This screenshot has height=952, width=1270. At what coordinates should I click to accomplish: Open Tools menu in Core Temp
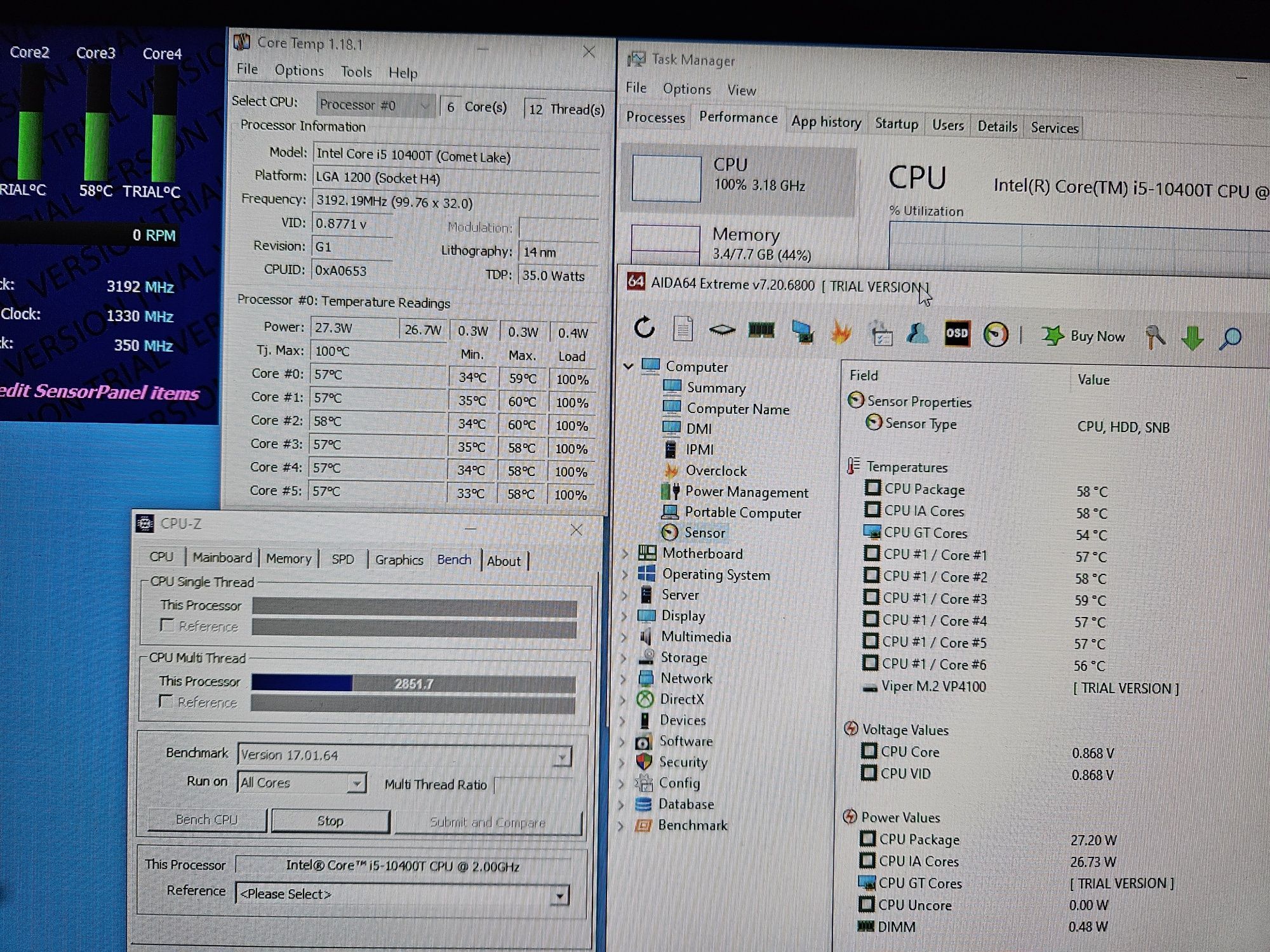(x=356, y=72)
